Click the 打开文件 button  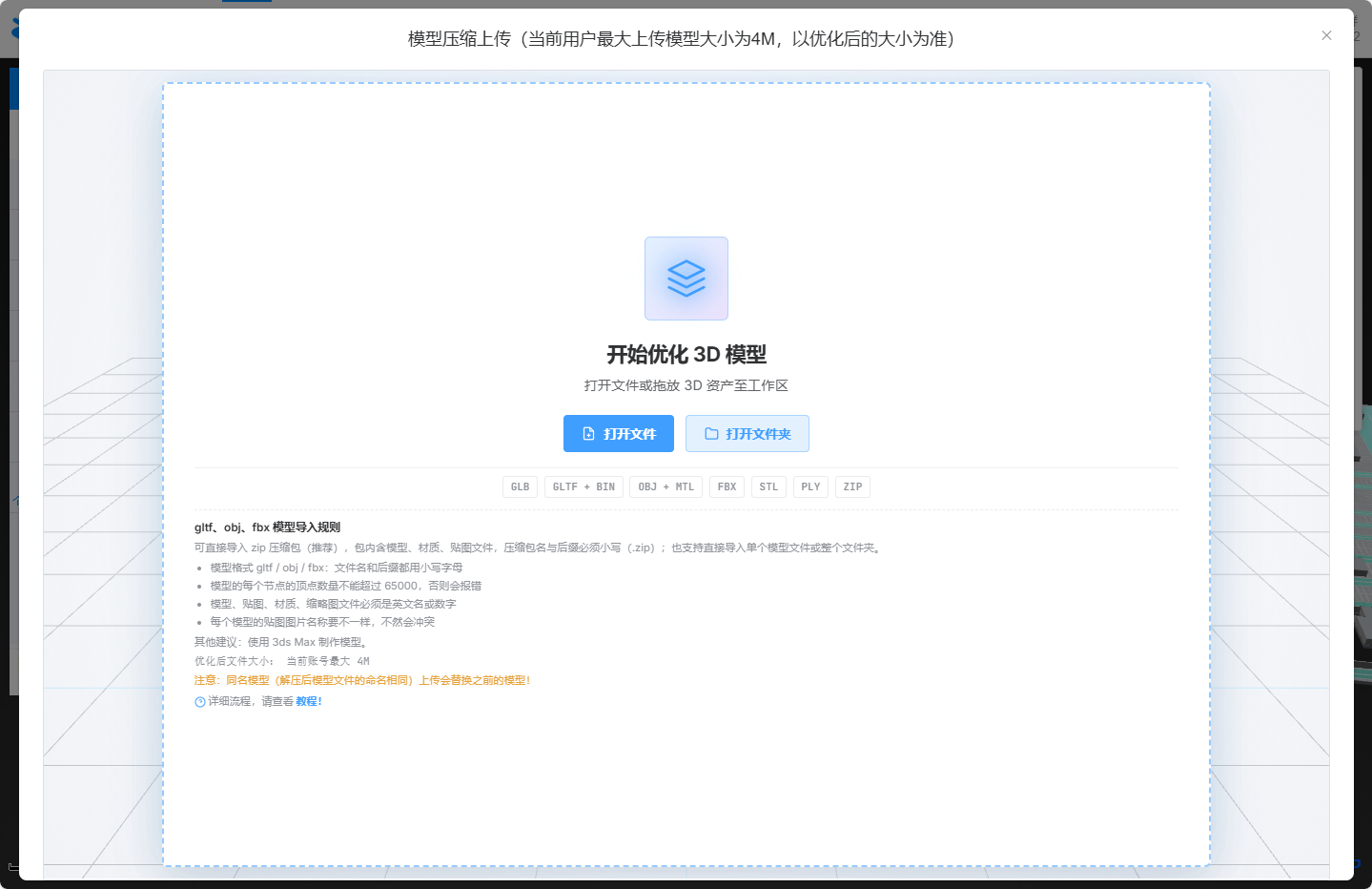[x=619, y=434]
